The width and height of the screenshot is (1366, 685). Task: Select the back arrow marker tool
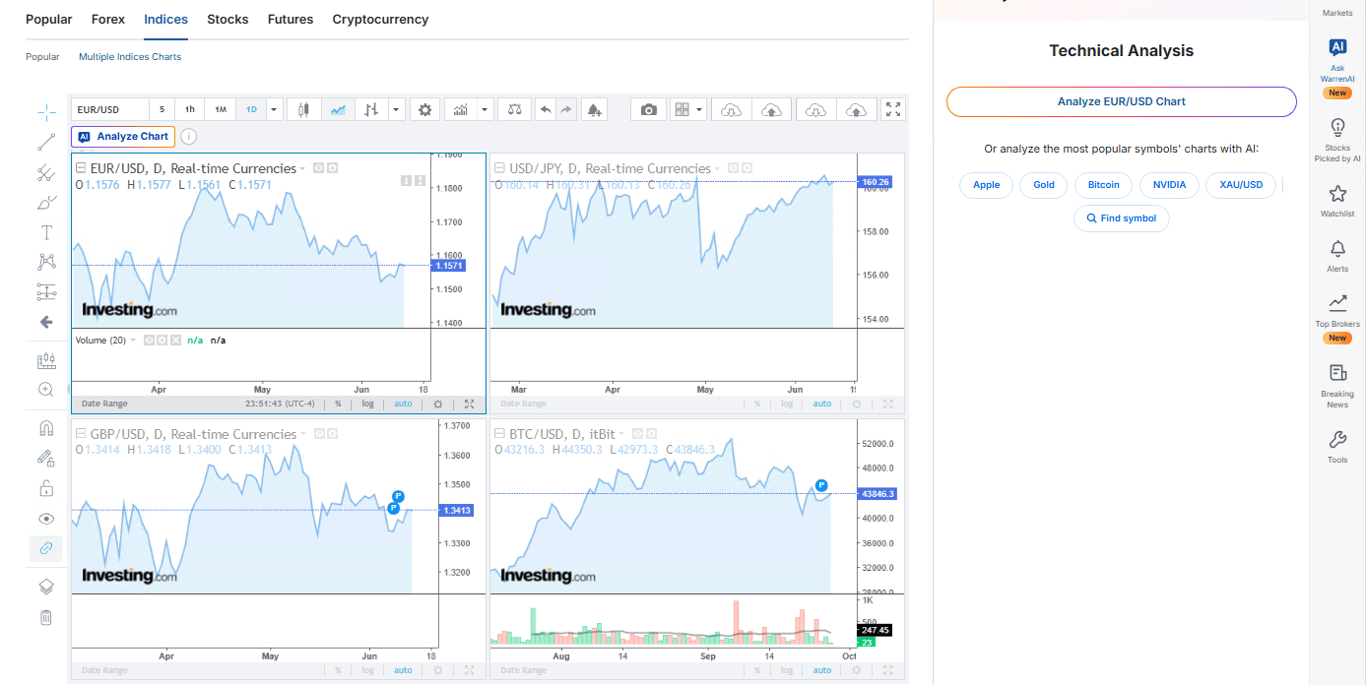(x=46, y=322)
